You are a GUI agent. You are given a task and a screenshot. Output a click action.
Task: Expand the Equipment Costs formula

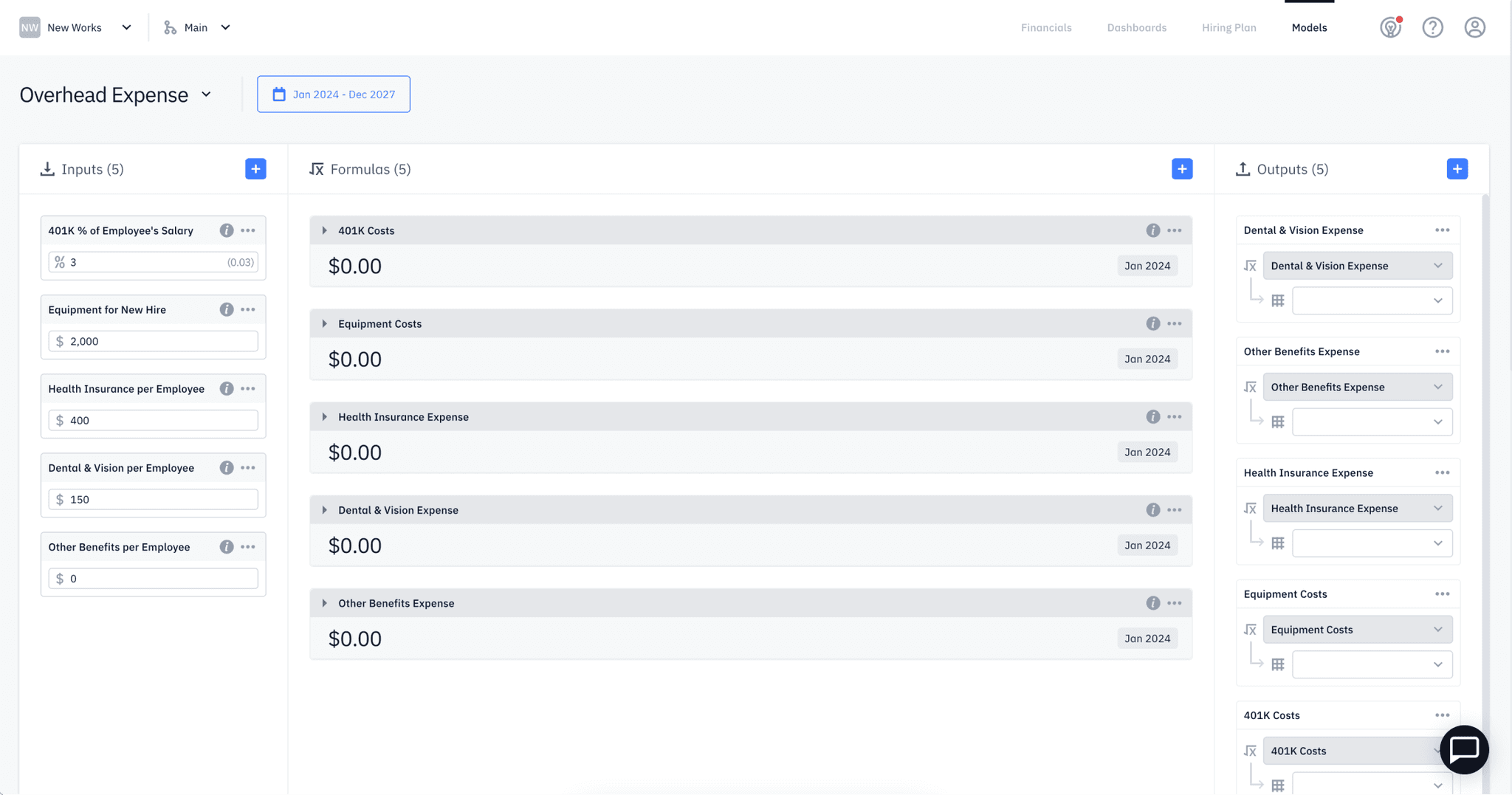[x=325, y=323]
